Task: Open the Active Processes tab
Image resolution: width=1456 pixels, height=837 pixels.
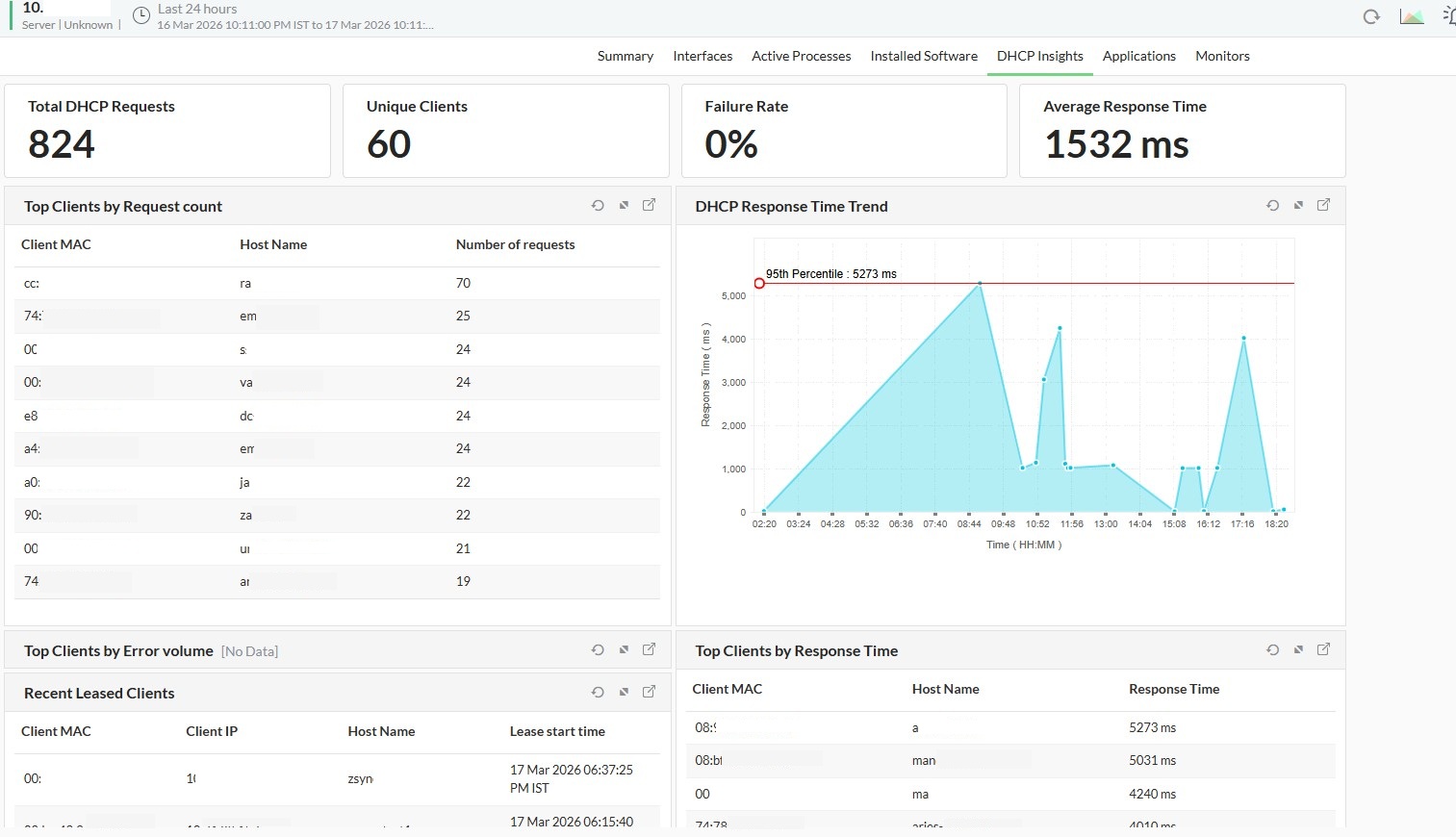Action: 802,56
